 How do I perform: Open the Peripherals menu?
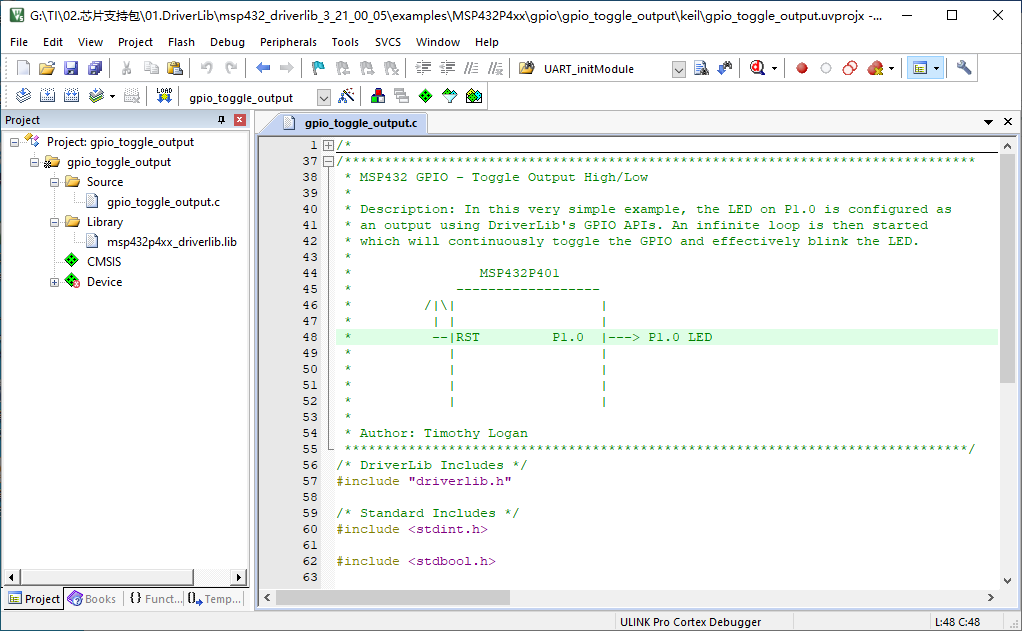pos(288,42)
